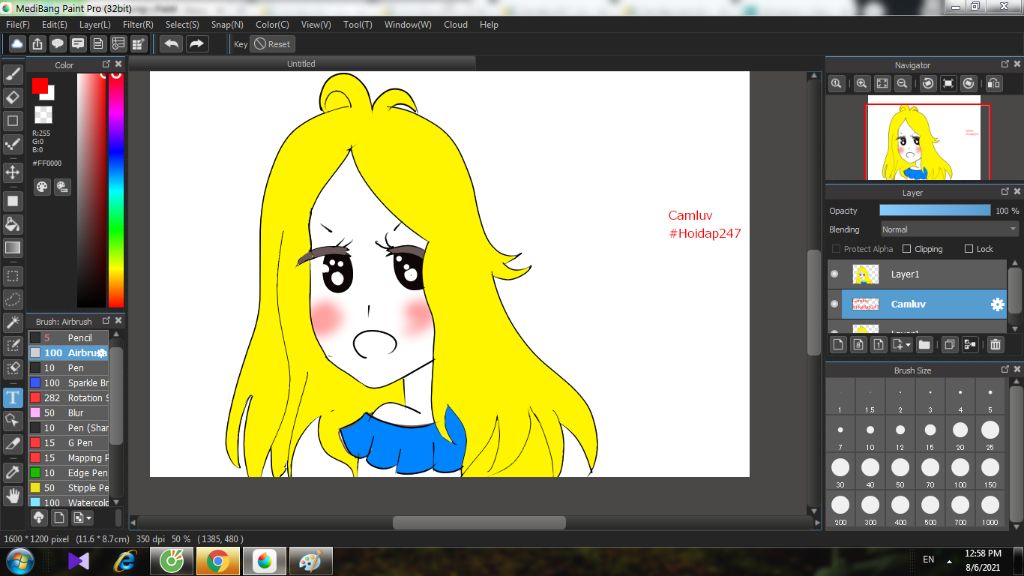Open Chrome from the taskbar
The height and width of the screenshot is (576, 1024).
pos(217,561)
